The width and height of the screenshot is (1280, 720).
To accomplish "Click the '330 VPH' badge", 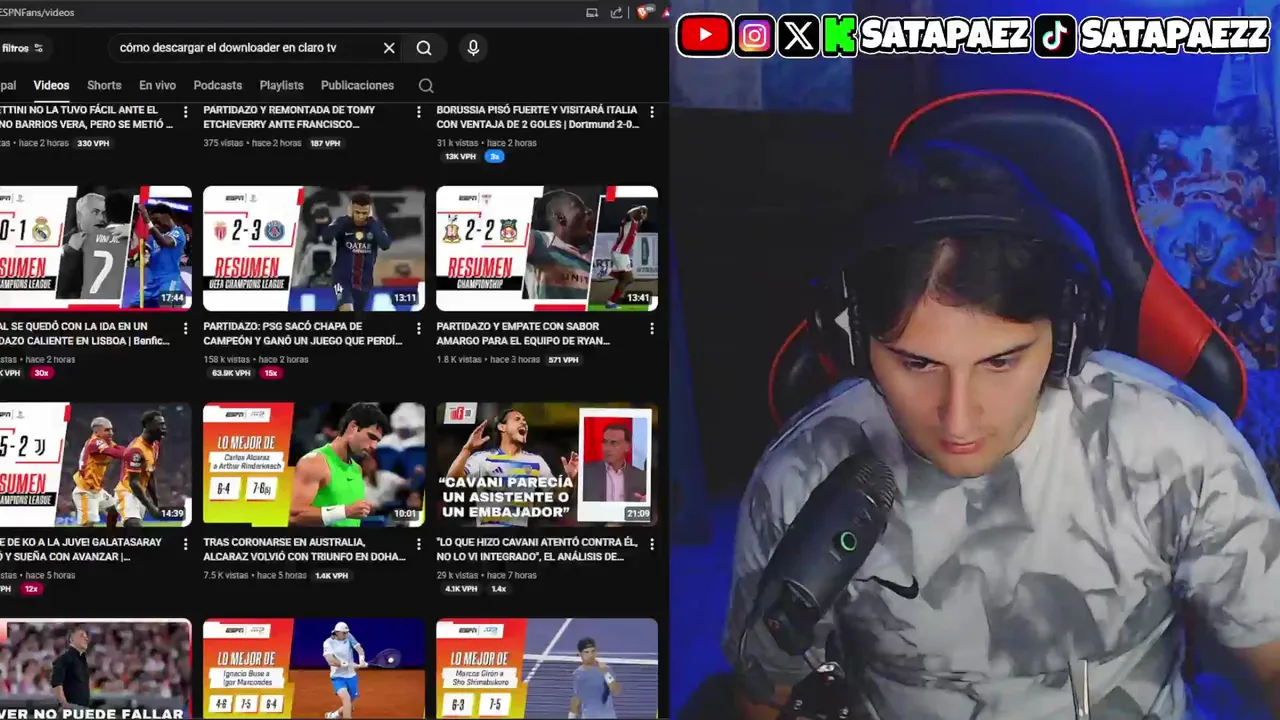I will pos(93,143).
